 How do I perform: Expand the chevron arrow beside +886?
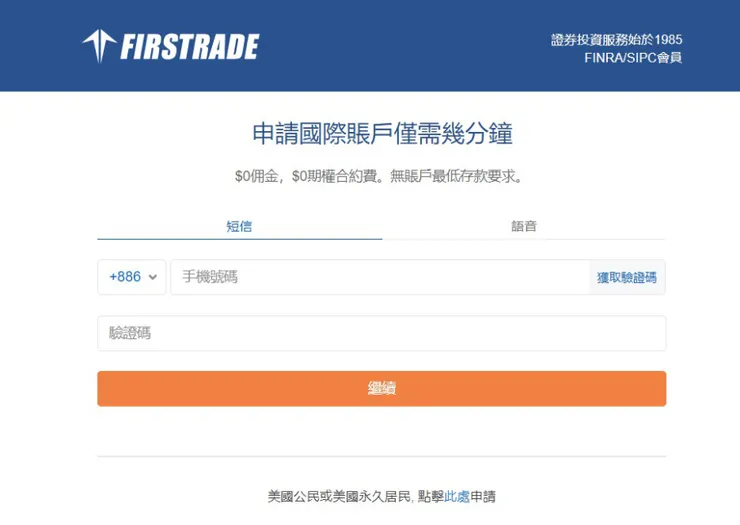click(153, 278)
